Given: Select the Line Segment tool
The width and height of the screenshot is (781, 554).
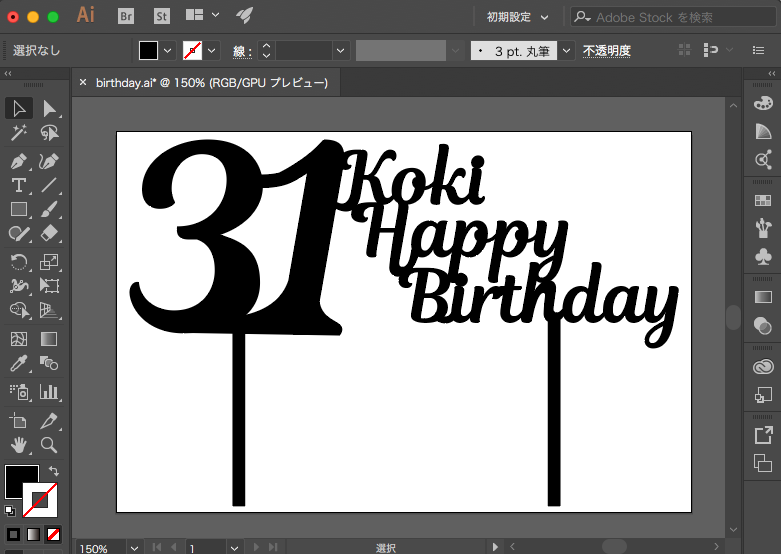Looking at the screenshot, I should coord(49,185).
